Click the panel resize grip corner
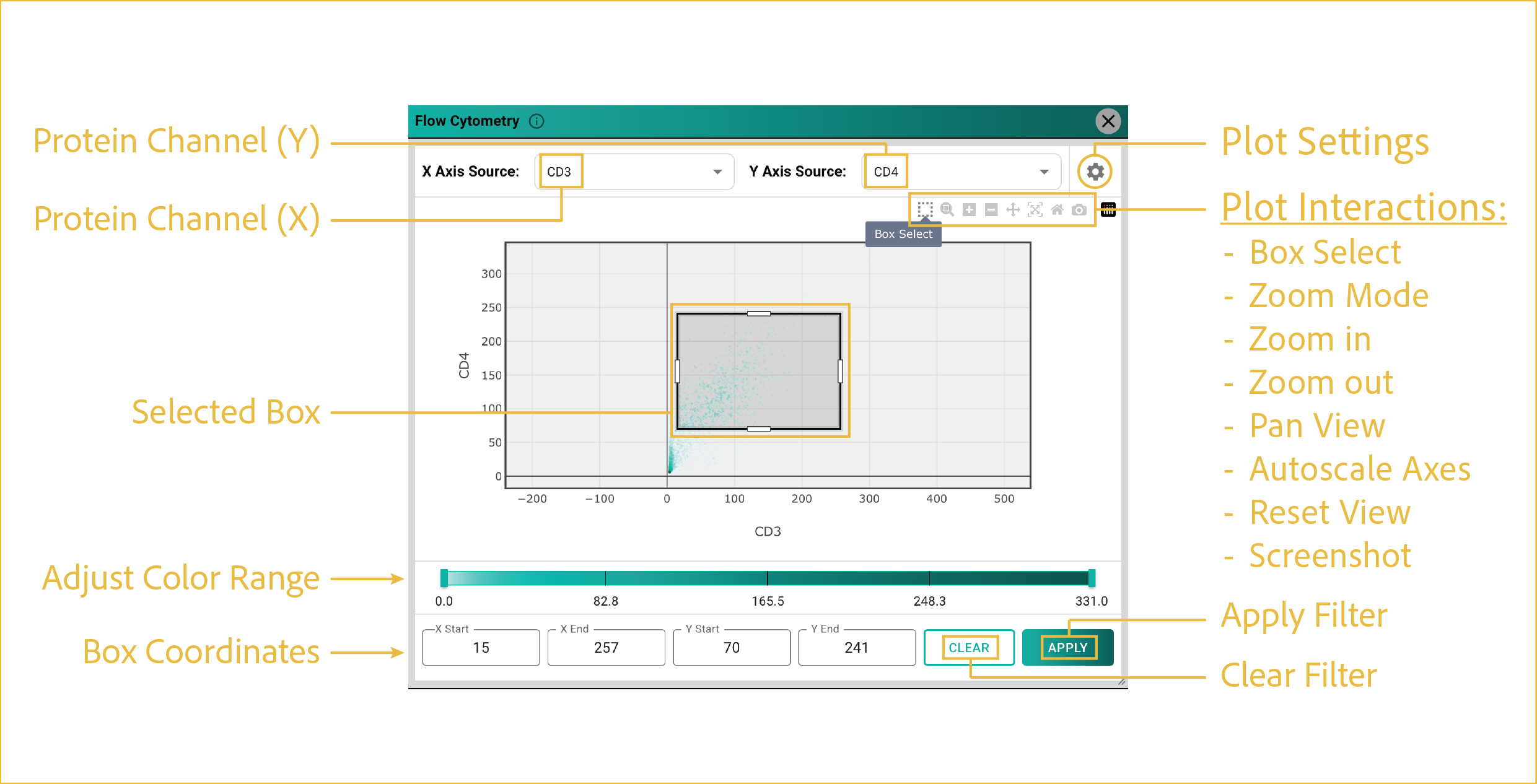1537x784 pixels. [1121, 682]
